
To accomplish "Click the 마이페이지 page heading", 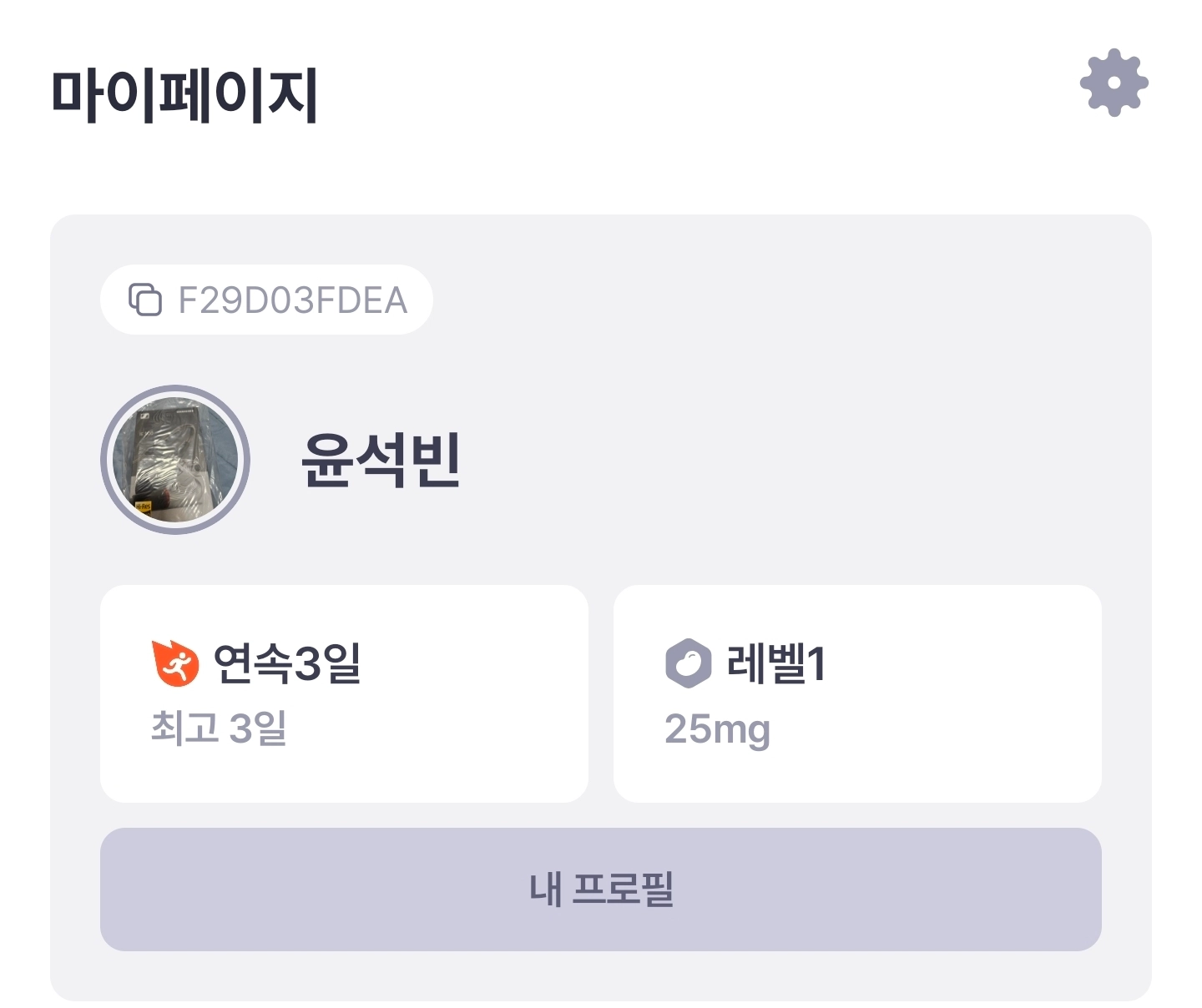I will [x=184, y=96].
